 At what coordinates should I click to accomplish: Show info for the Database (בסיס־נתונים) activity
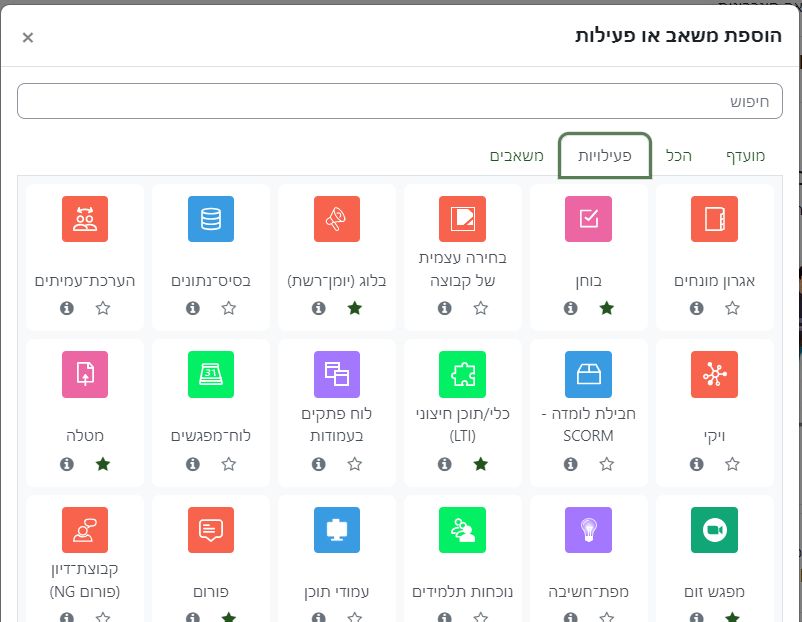pos(193,308)
